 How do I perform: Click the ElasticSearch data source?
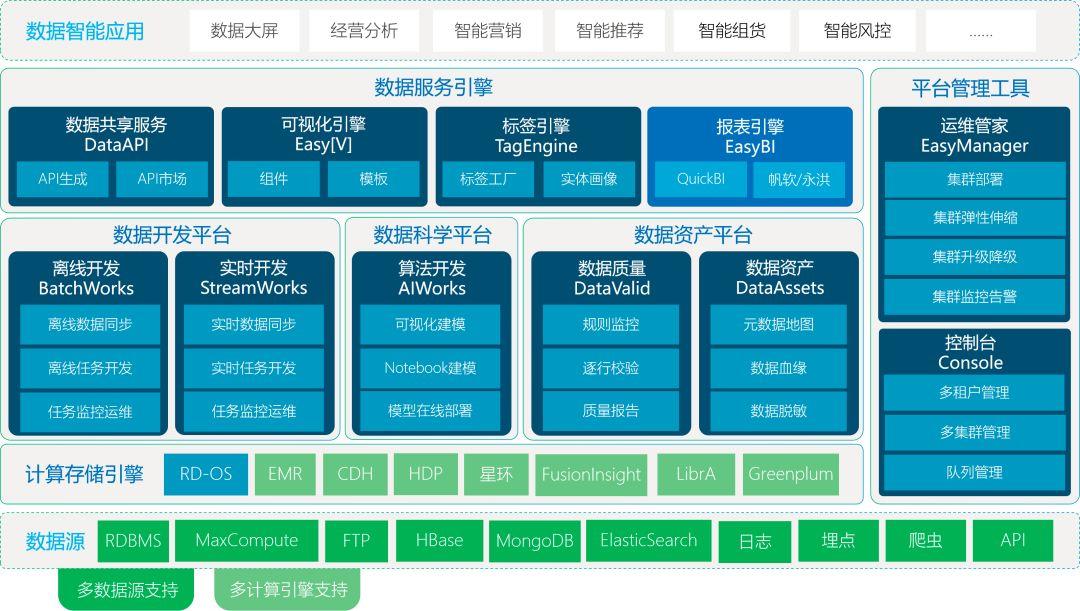click(x=649, y=541)
